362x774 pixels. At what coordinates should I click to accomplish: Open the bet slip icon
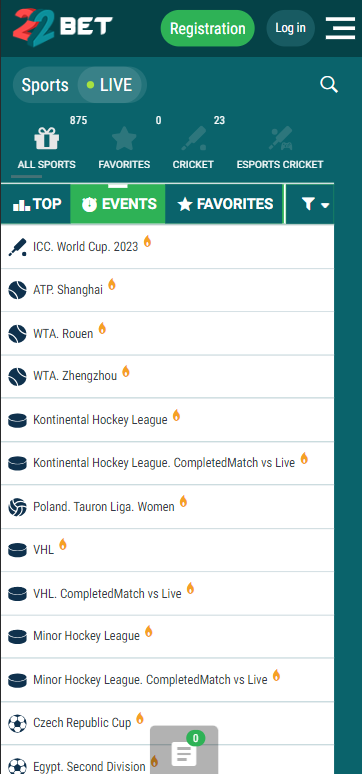click(184, 751)
